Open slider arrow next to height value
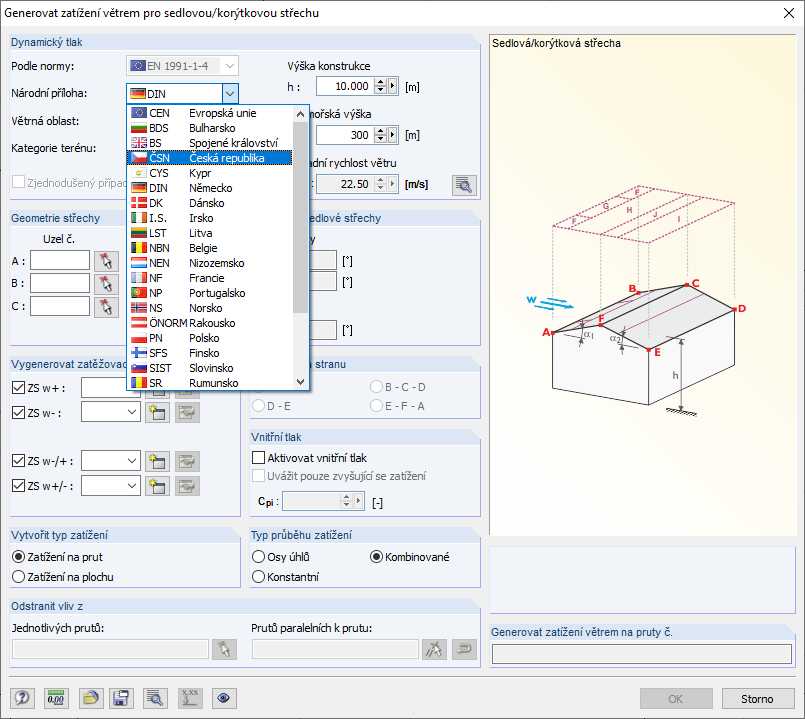Image resolution: width=805 pixels, height=719 pixels. pos(393,86)
